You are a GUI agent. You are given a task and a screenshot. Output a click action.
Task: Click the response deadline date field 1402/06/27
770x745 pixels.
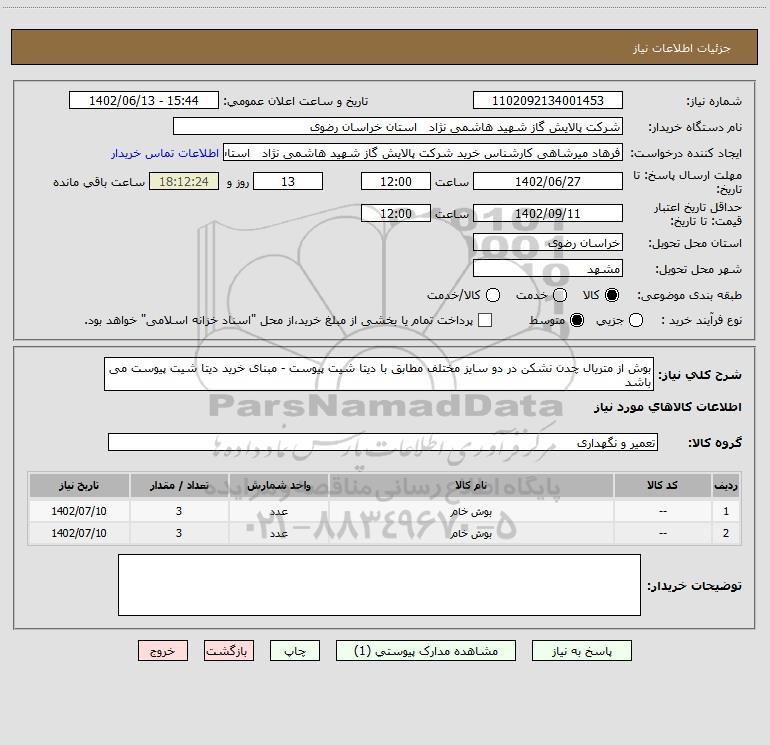coord(546,181)
